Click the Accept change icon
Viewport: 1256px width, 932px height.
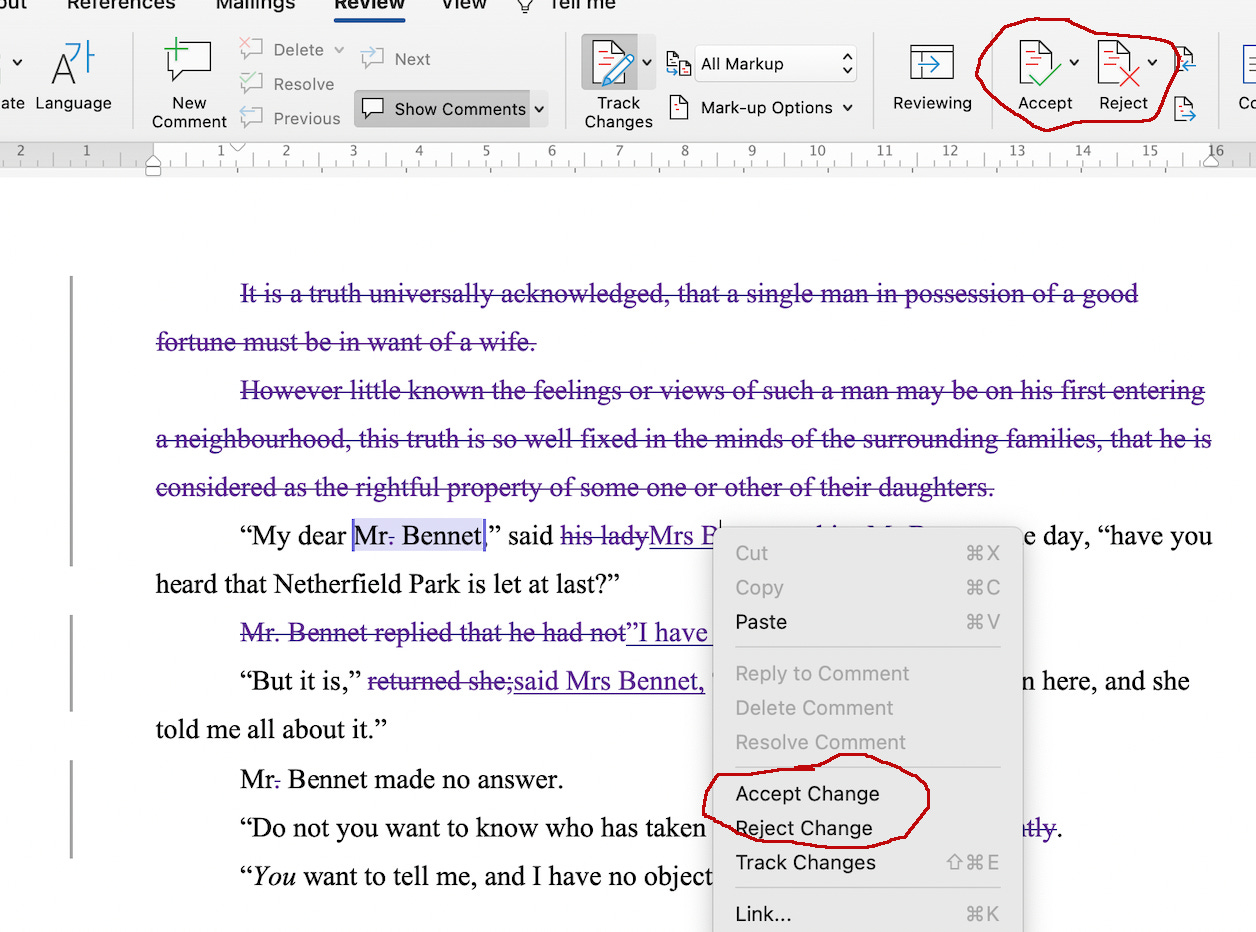[x=1038, y=65]
